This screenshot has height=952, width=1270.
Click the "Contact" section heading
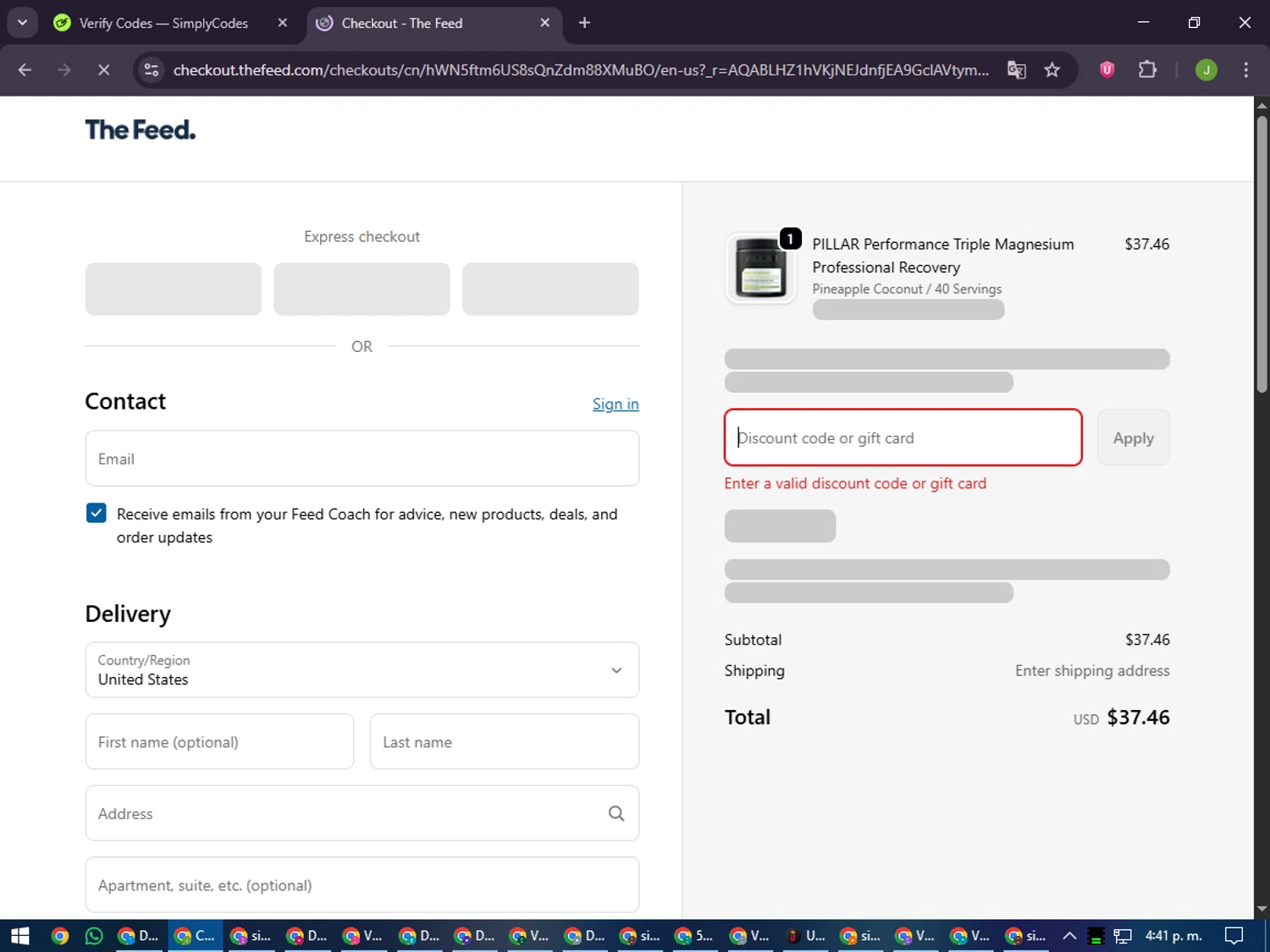(125, 401)
